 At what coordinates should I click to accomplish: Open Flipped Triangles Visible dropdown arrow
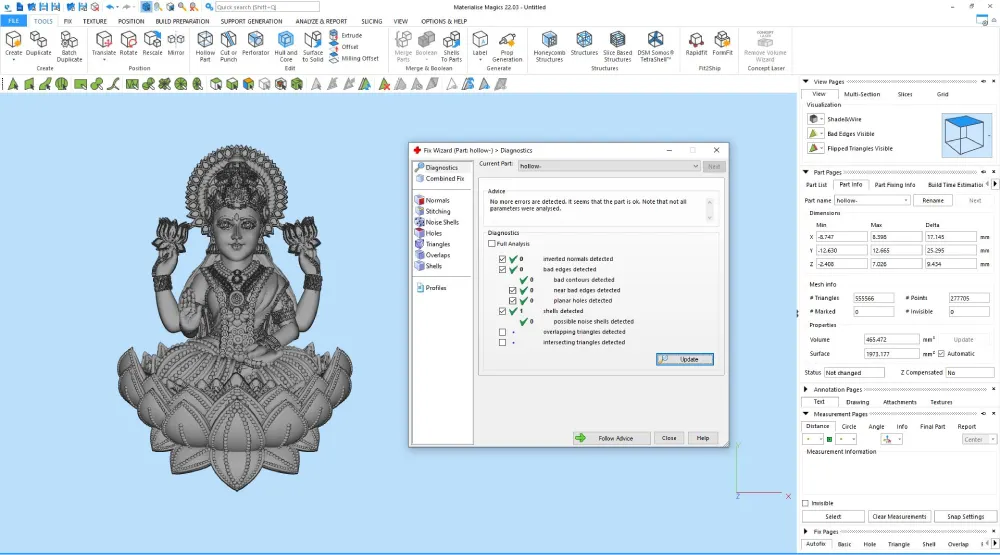pos(821,149)
